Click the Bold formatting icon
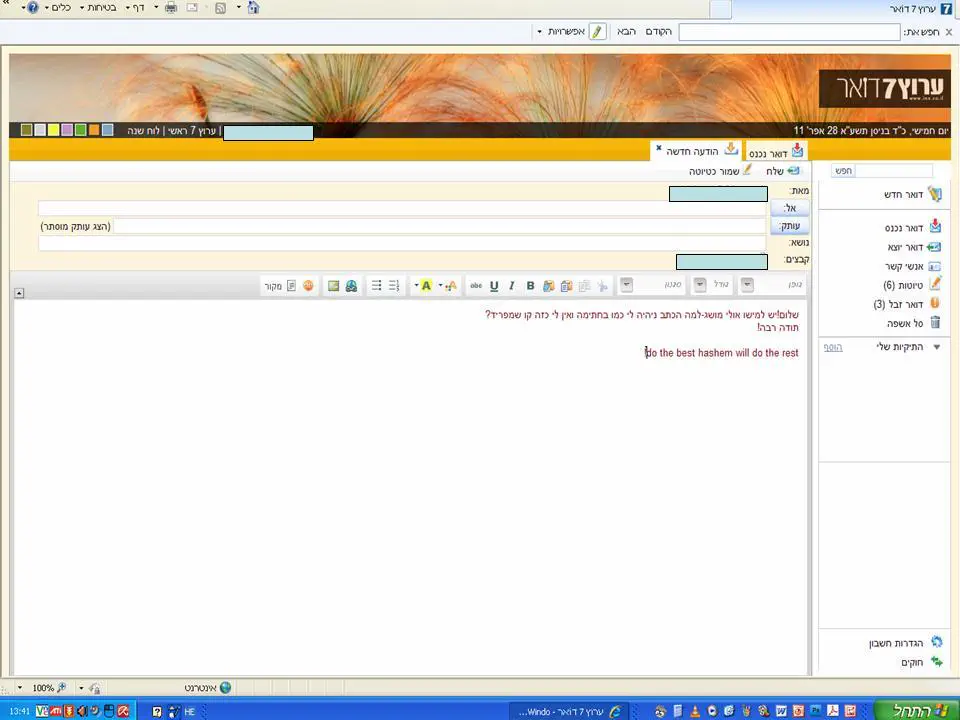This screenshot has width=960, height=720. click(530, 286)
